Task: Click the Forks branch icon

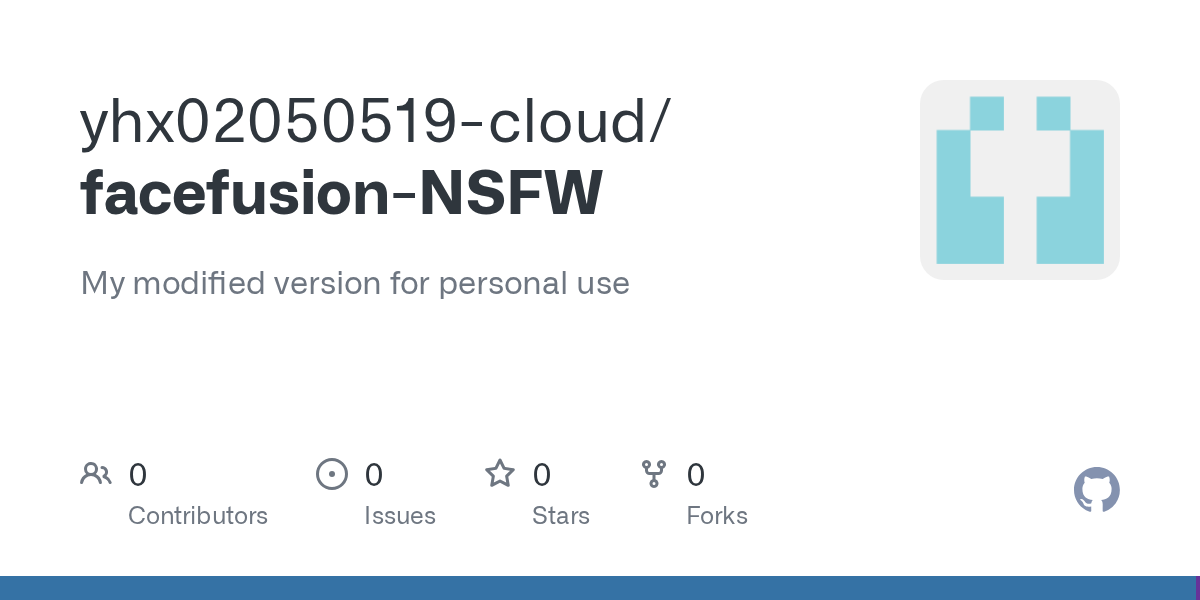Action: (654, 474)
